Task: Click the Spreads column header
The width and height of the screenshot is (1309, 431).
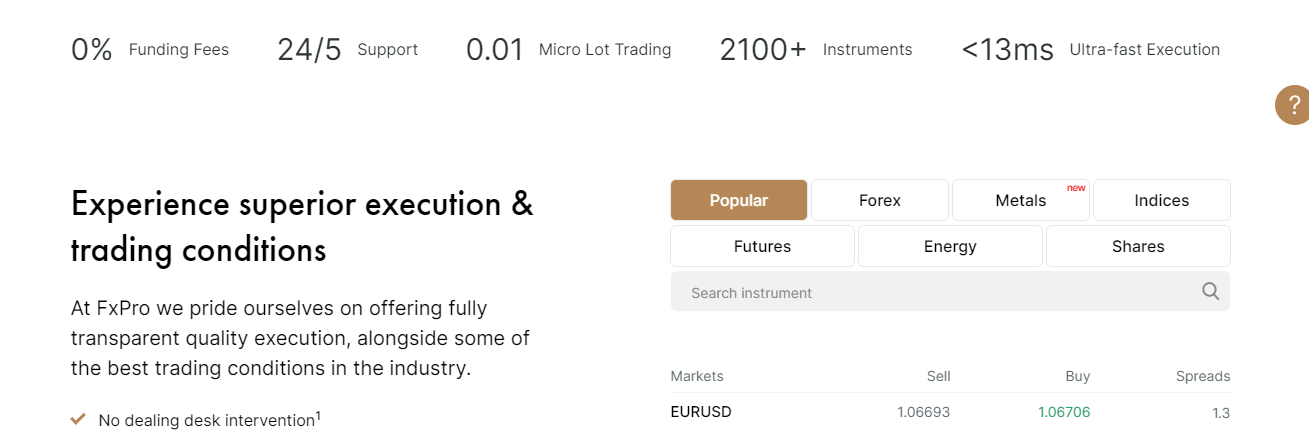Action: [1203, 376]
